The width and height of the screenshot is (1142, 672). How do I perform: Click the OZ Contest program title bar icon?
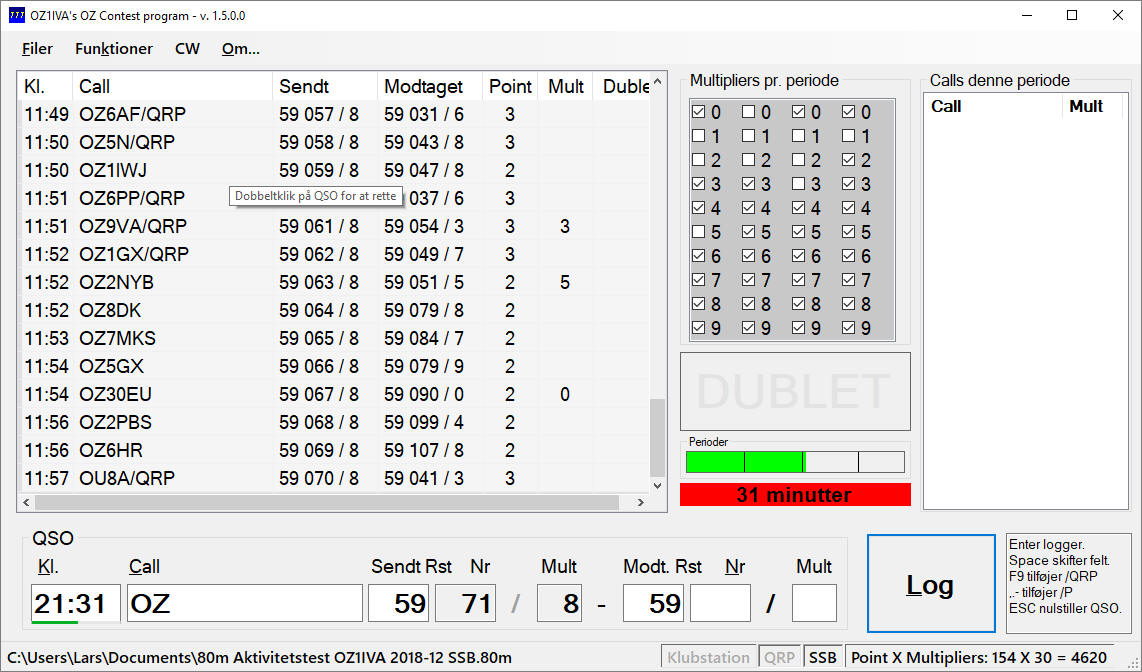[x=16, y=15]
